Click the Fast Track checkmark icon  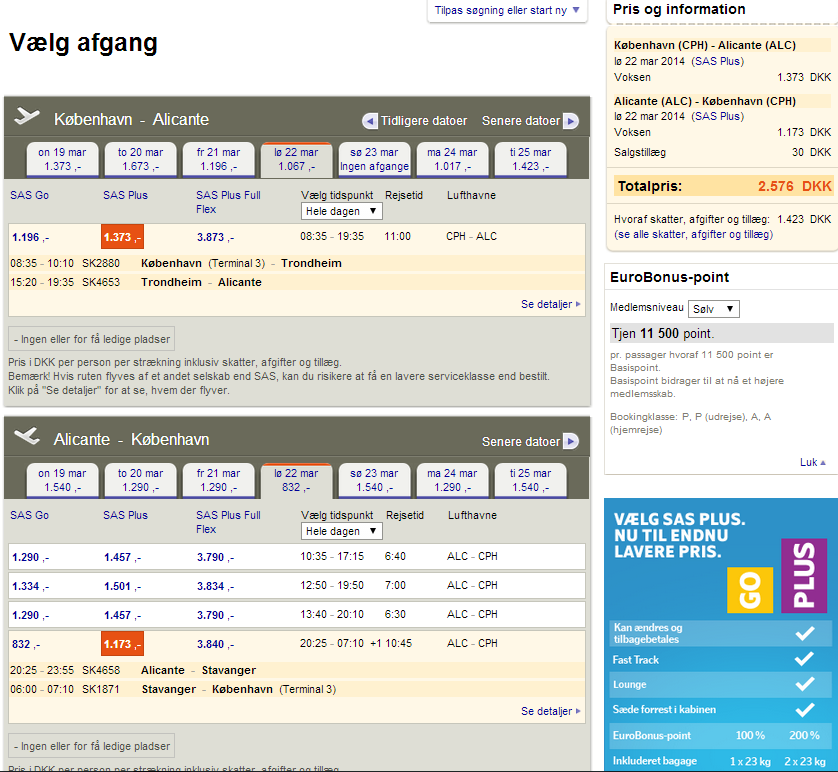pos(803,659)
